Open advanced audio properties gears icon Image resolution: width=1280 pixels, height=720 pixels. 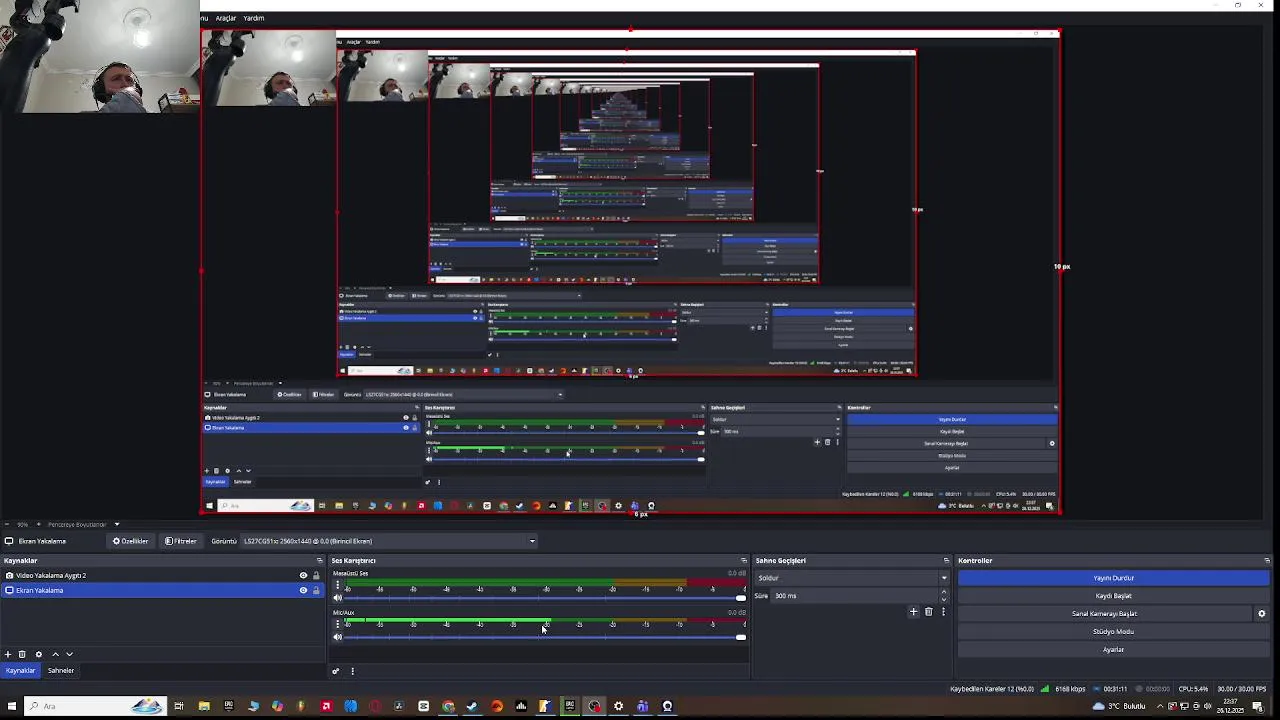pyautogui.click(x=336, y=671)
